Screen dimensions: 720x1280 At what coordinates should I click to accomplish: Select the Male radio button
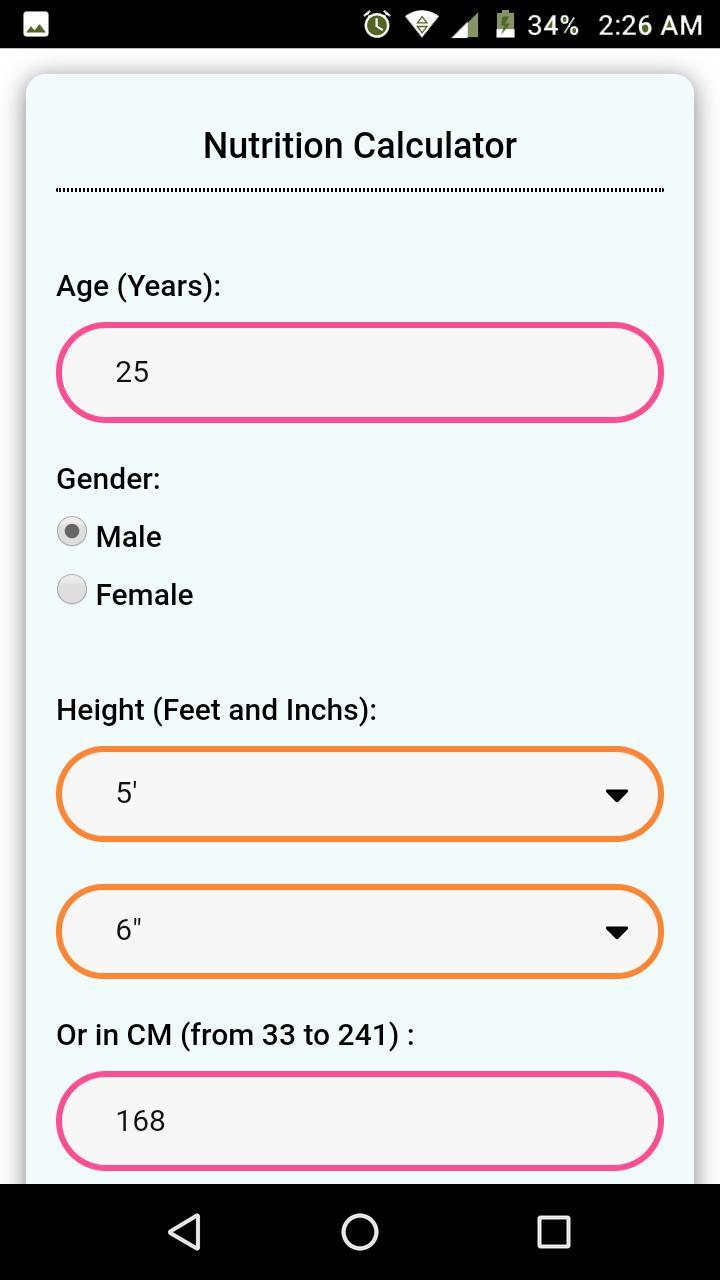click(x=71, y=532)
